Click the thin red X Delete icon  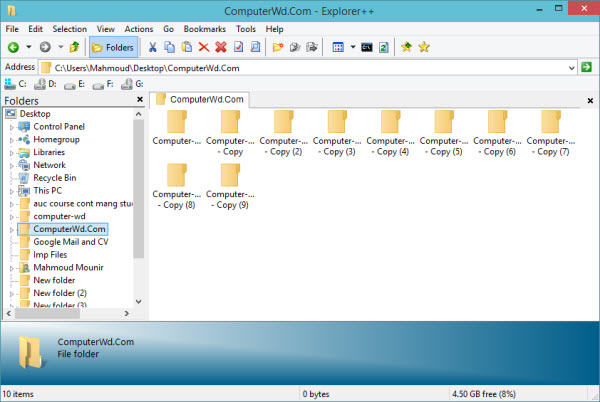(204, 47)
